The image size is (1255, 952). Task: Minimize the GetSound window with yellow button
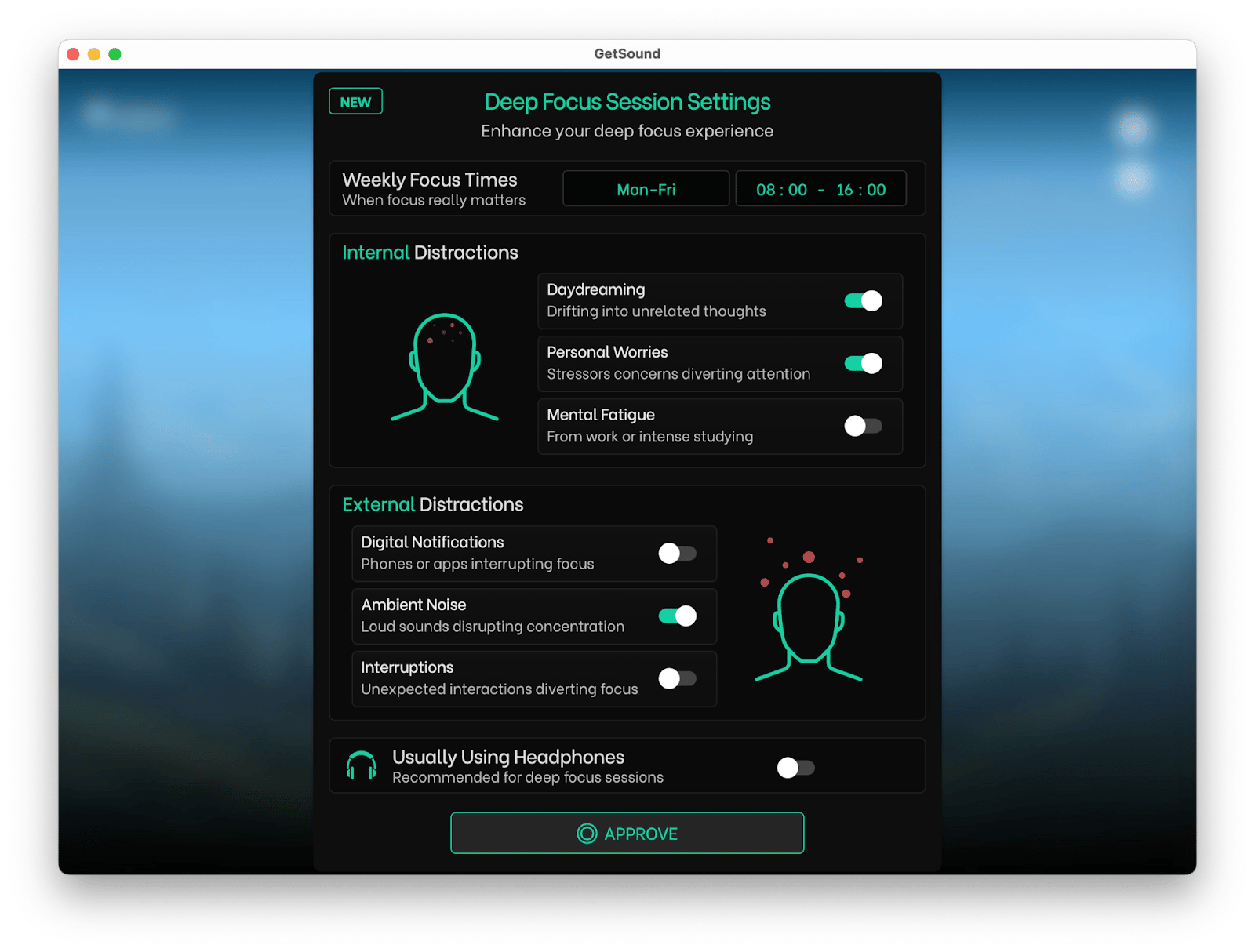(x=94, y=54)
